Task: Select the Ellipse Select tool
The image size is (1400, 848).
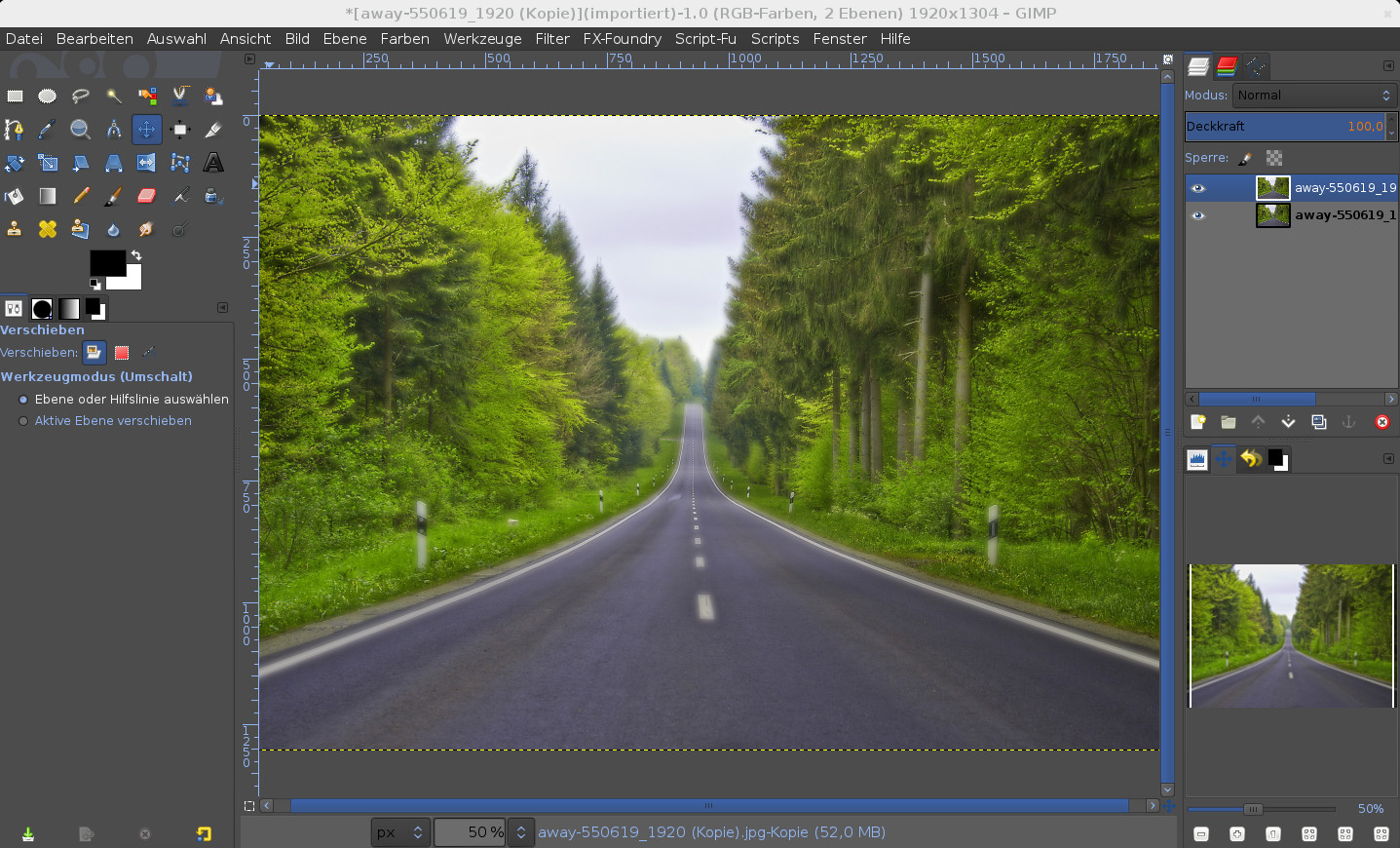Action: pyautogui.click(x=48, y=96)
